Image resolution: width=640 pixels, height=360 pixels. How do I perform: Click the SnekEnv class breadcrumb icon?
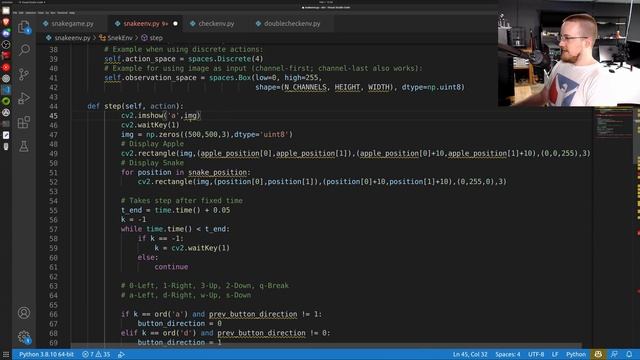(102, 38)
